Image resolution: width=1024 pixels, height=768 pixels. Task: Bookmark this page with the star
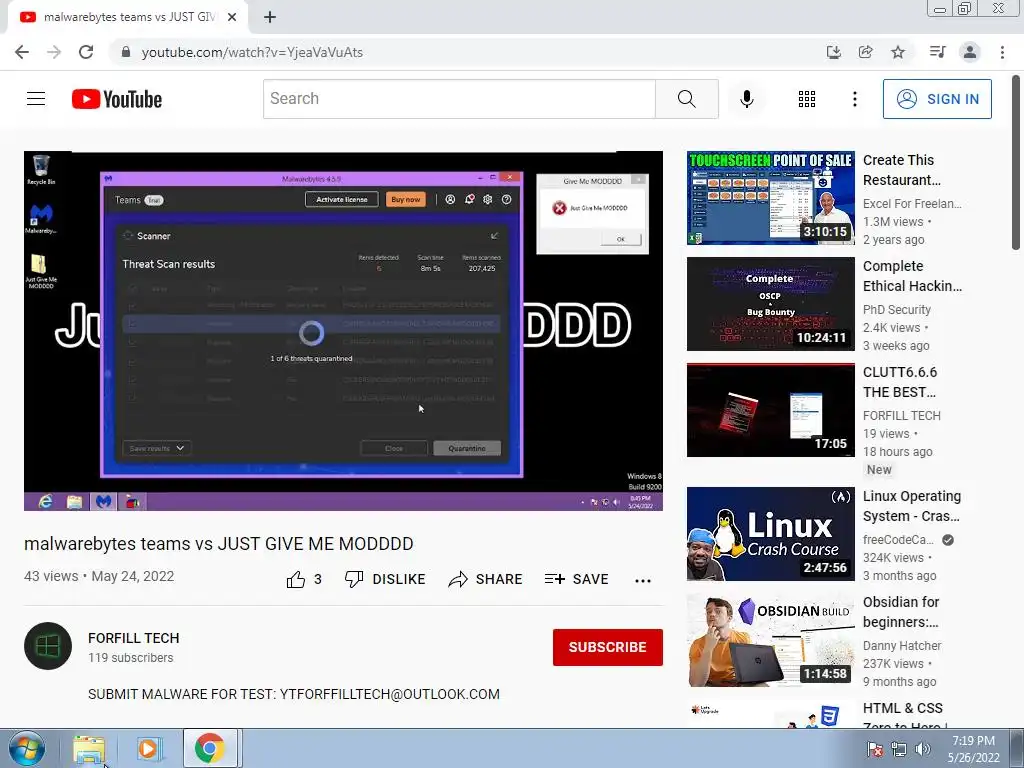point(898,52)
